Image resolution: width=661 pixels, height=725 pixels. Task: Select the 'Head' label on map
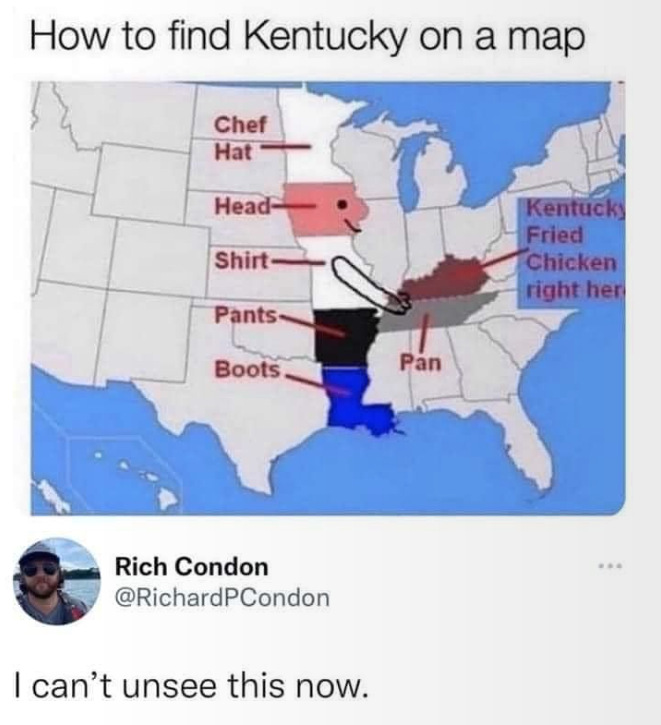point(242,205)
